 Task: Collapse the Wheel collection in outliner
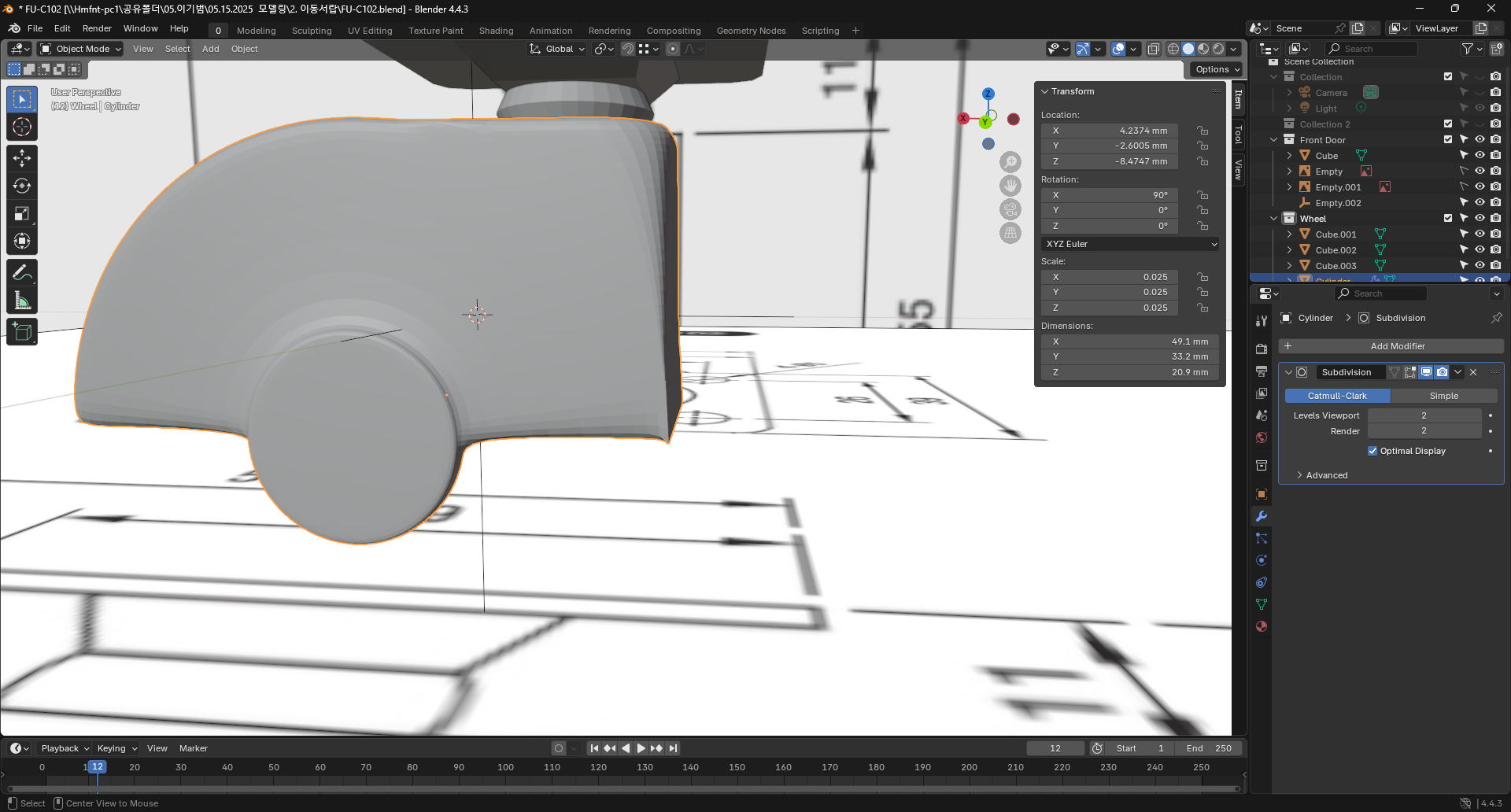click(1274, 218)
